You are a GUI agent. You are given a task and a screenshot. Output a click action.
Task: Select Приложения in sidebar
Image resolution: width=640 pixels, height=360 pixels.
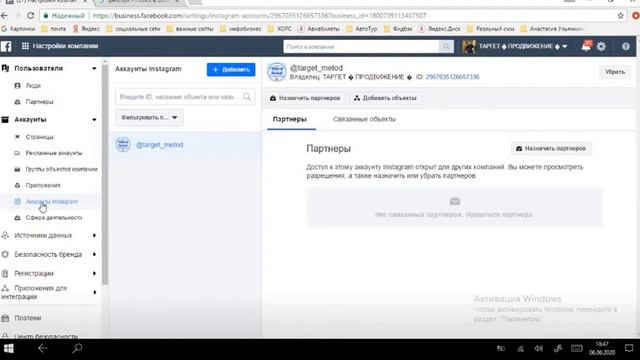point(43,185)
